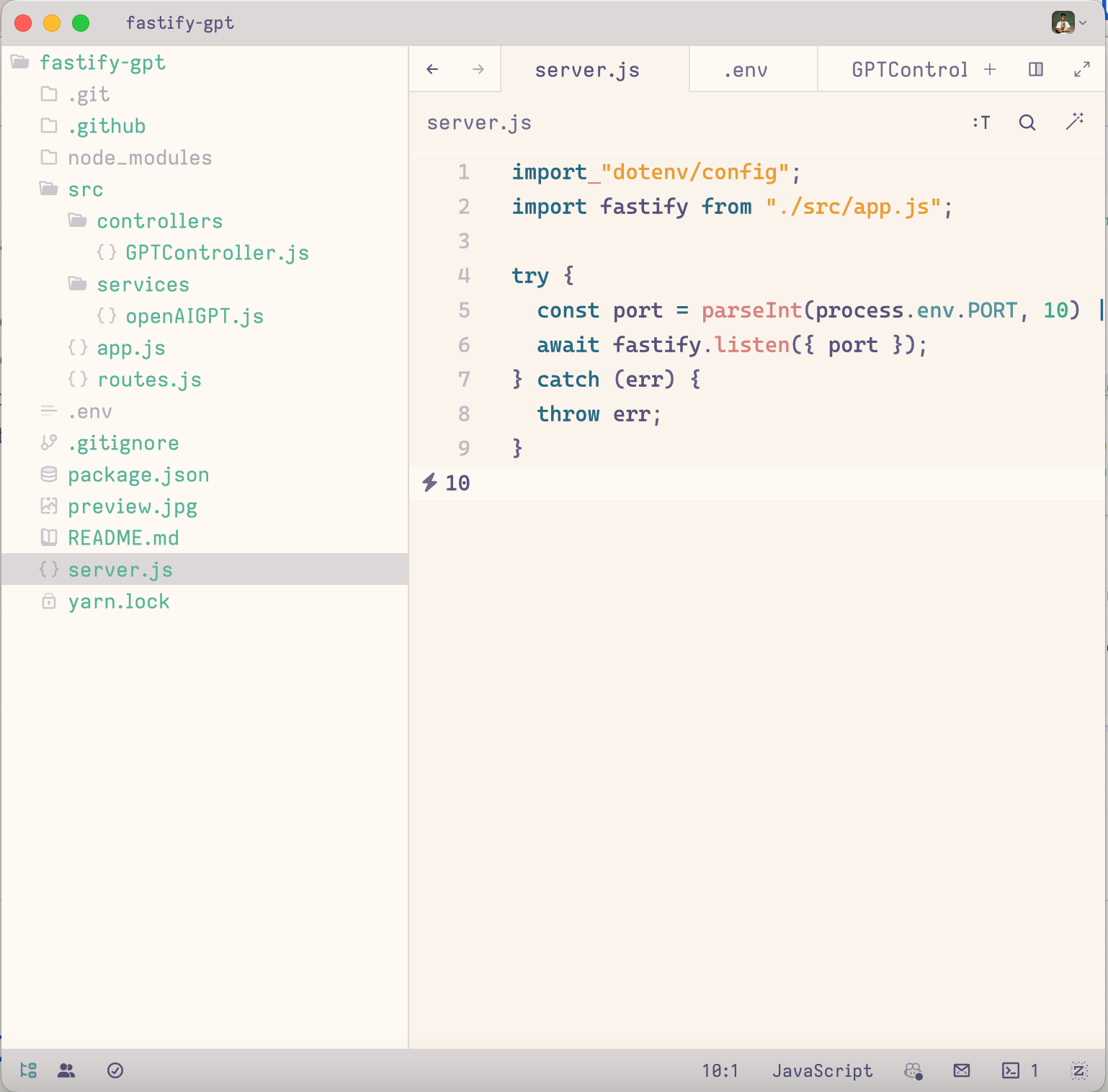Viewport: 1108px width, 1092px height.
Task: Click the lightning code action on line 10
Action: [430, 482]
